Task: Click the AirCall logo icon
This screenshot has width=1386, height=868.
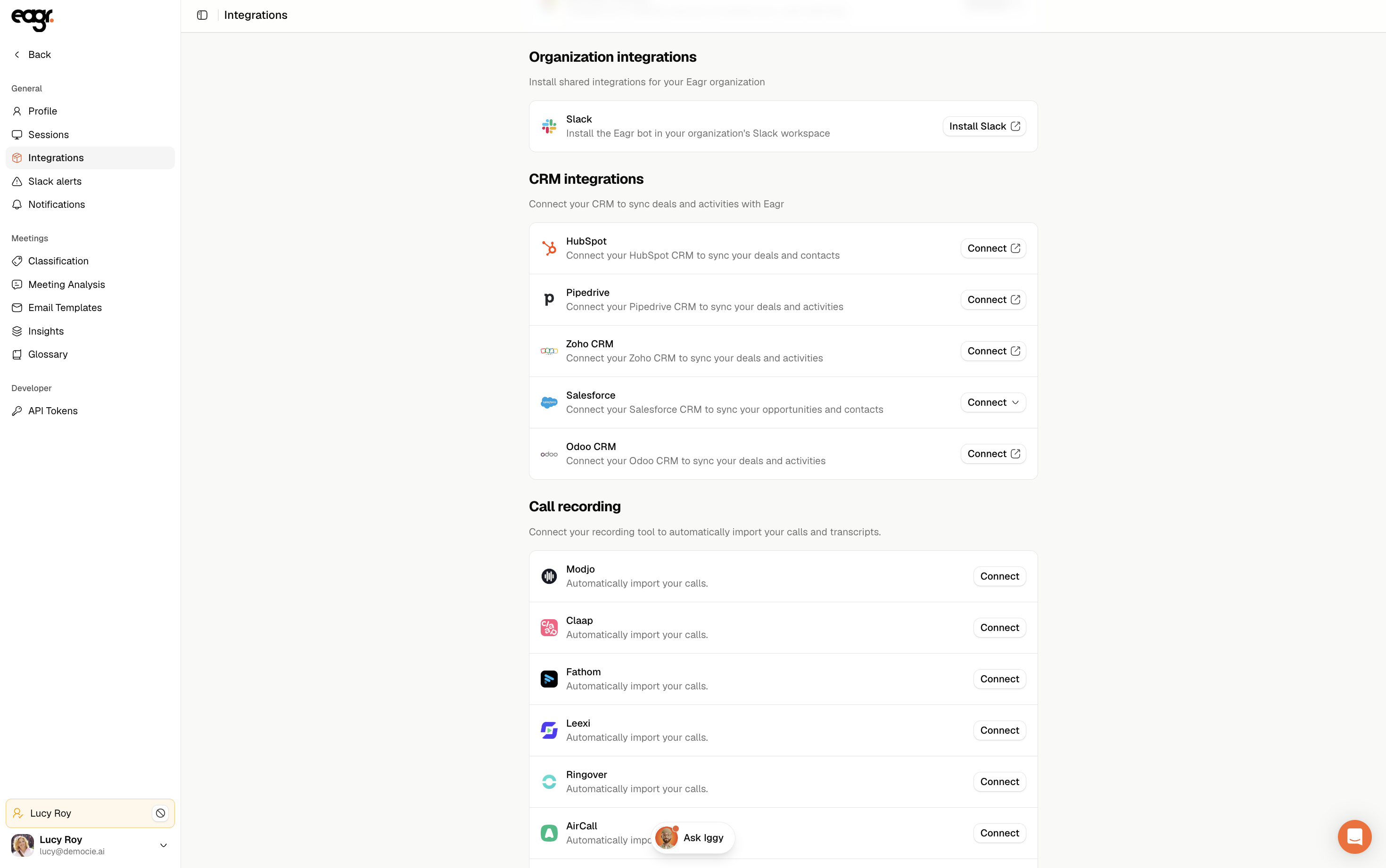Action: click(549, 833)
